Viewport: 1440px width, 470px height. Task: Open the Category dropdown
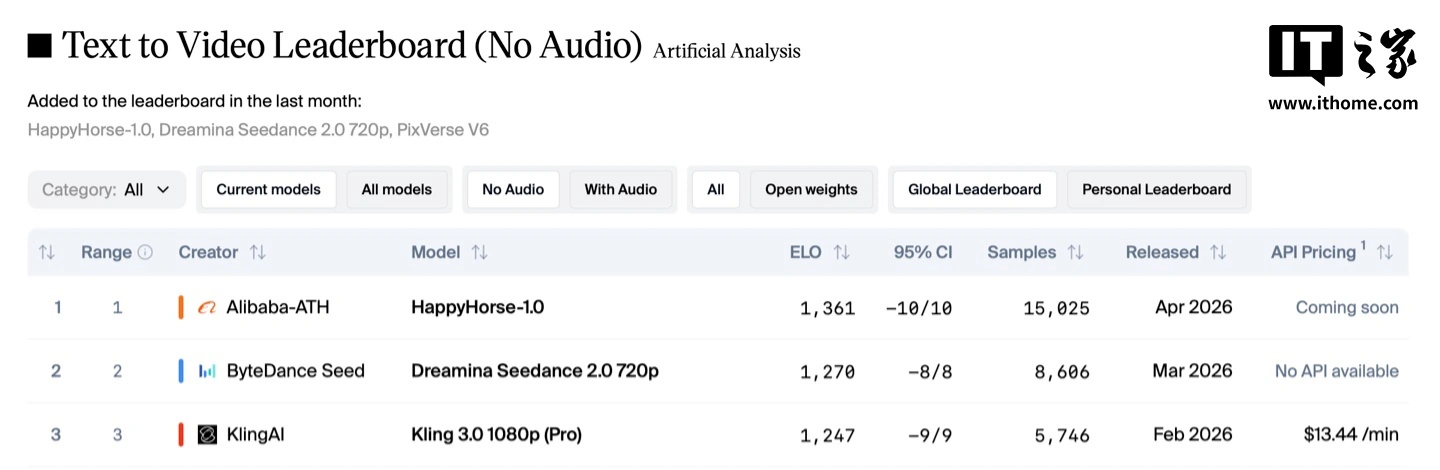coord(106,189)
